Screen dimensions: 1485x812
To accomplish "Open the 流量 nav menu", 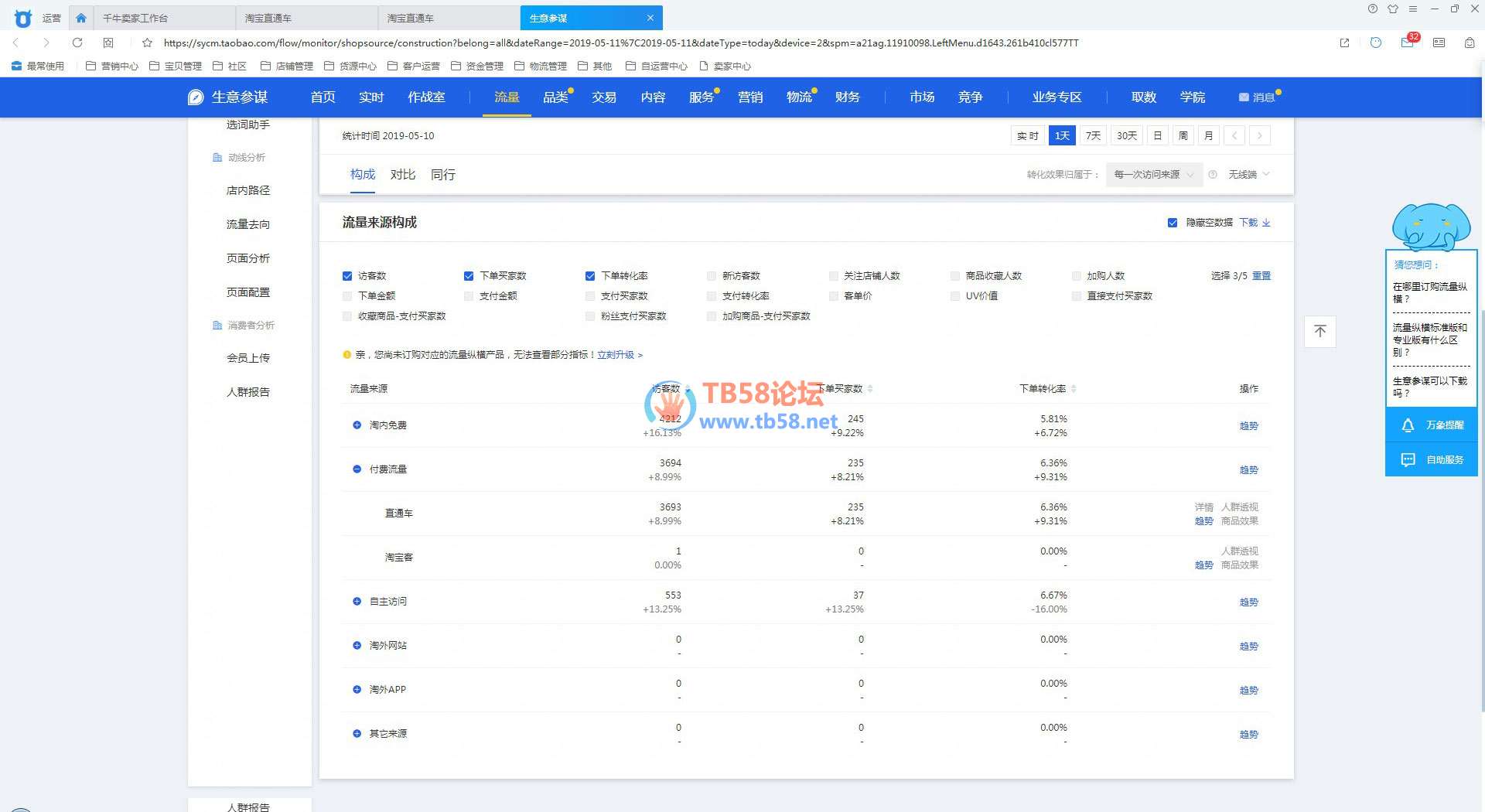I will 507,97.
